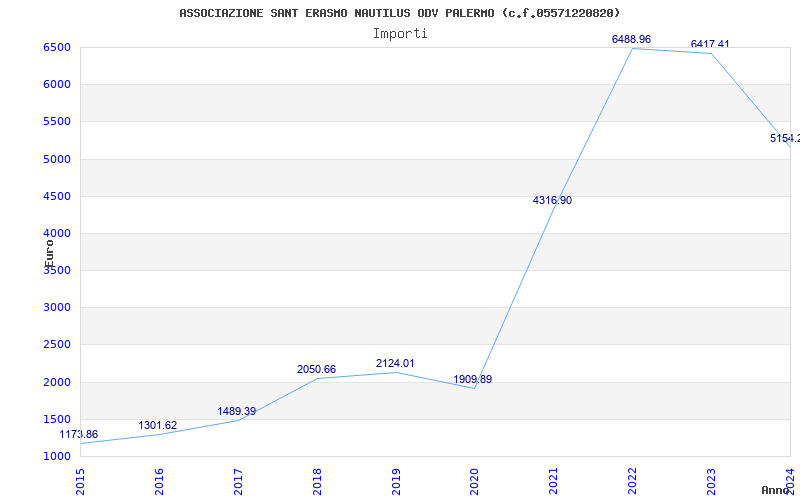This screenshot has width=800, height=500.
Task: Click the 4316.90 data label
Action: tap(553, 201)
